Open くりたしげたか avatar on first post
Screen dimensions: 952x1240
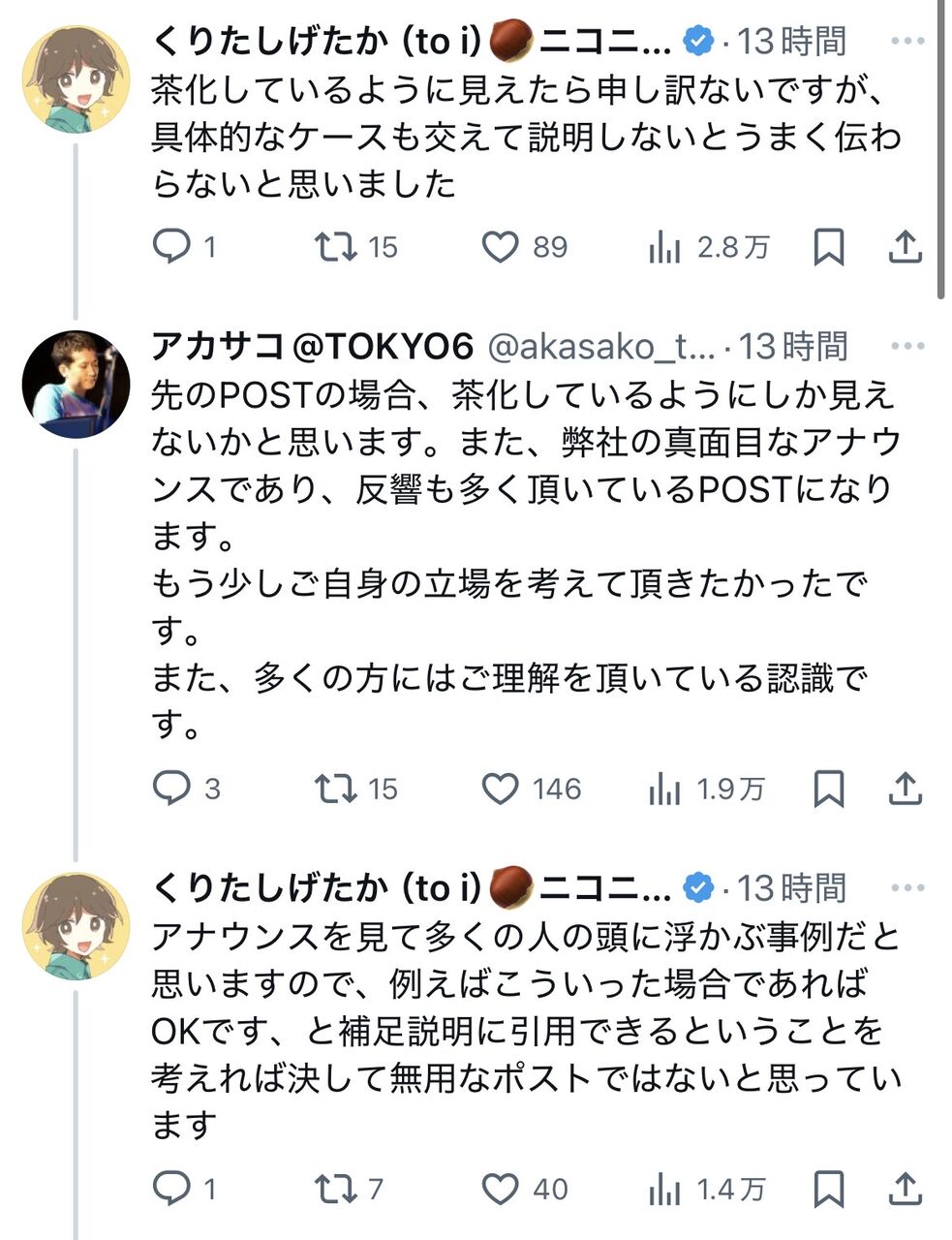point(76,79)
